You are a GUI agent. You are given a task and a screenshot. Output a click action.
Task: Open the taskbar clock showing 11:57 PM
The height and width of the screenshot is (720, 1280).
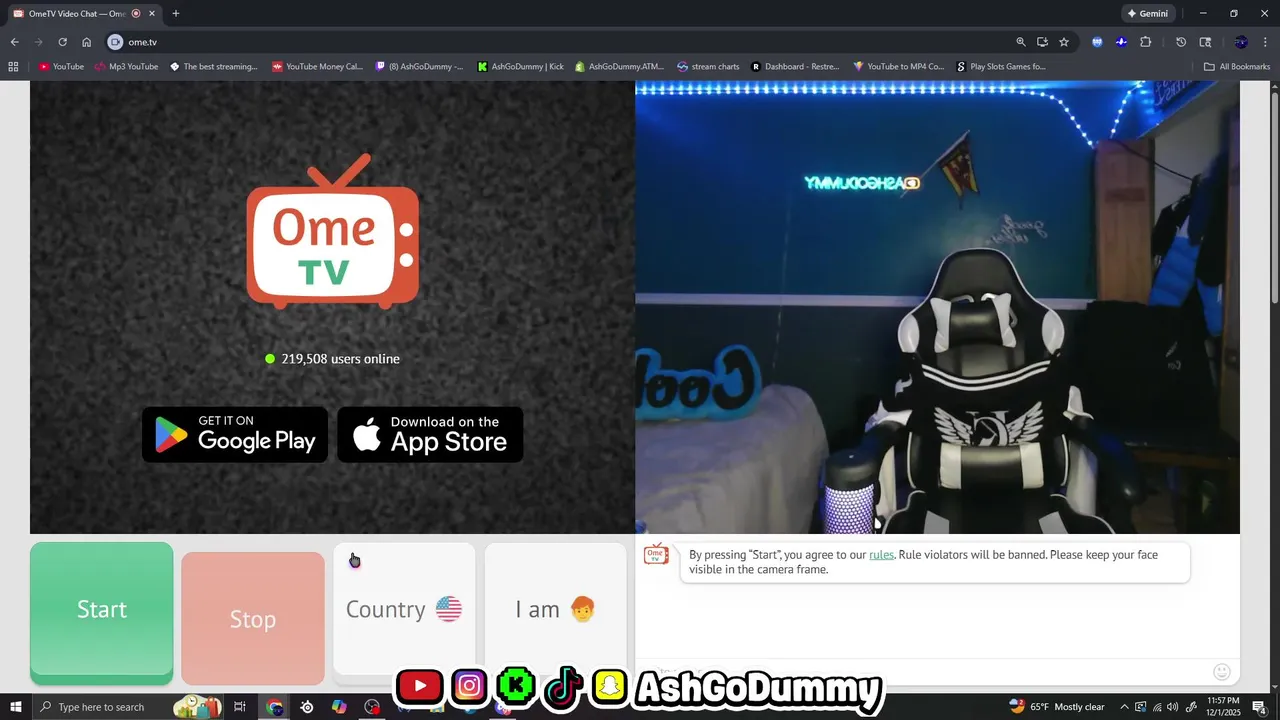(x=1224, y=707)
